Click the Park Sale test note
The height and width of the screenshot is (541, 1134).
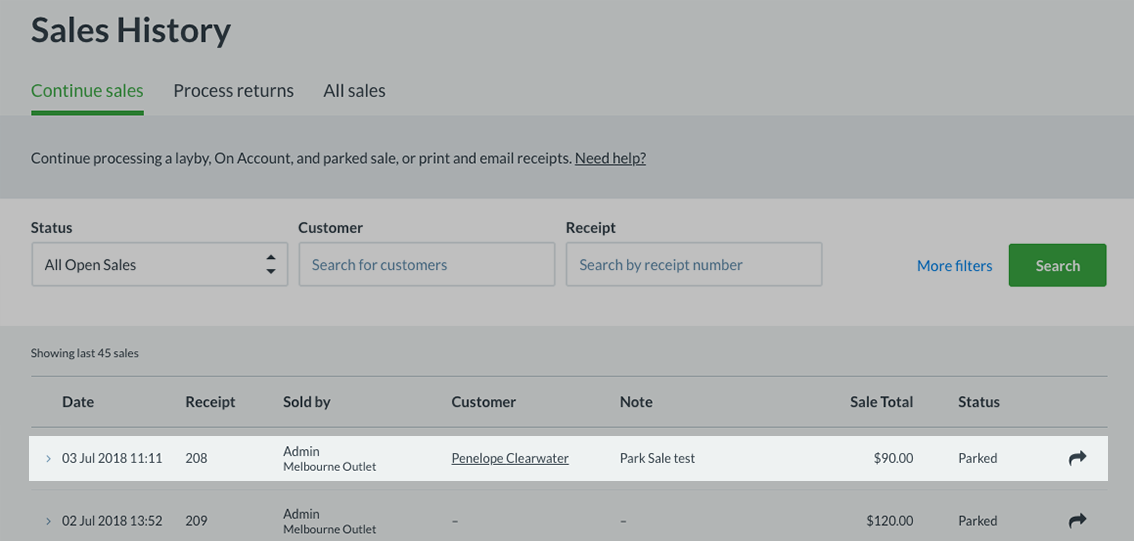[x=657, y=458]
